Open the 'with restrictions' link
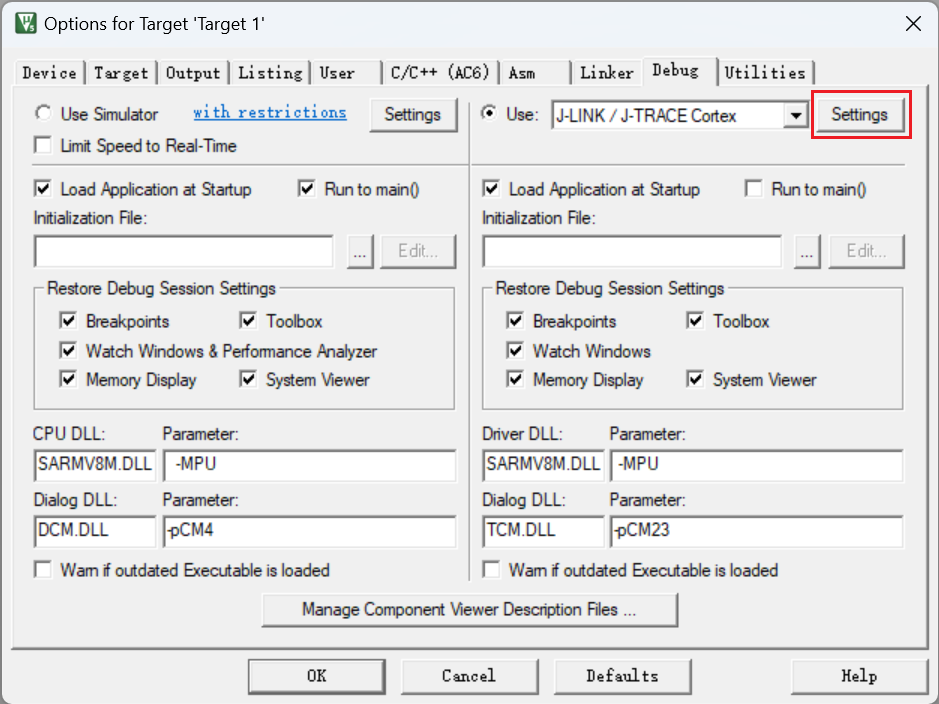Screen dimensions: 939x704 coord(269,113)
